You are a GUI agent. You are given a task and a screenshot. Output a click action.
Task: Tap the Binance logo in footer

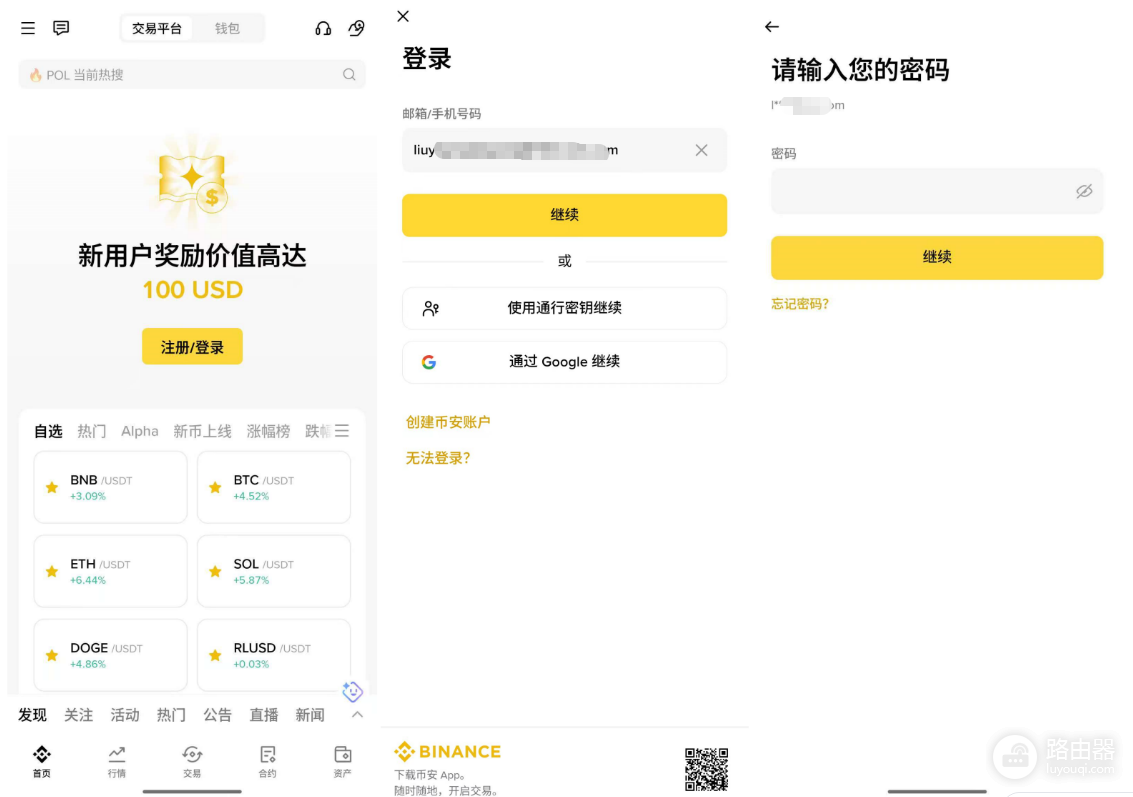pyautogui.click(x=447, y=751)
